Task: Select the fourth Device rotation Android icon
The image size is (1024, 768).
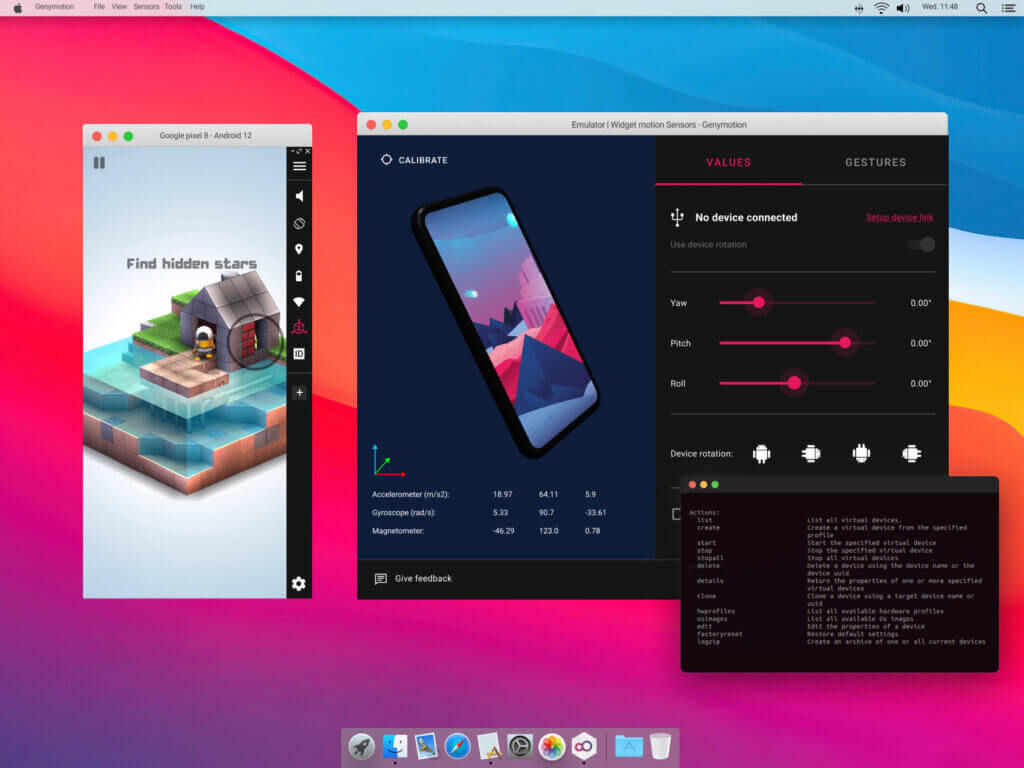Action: (912, 453)
